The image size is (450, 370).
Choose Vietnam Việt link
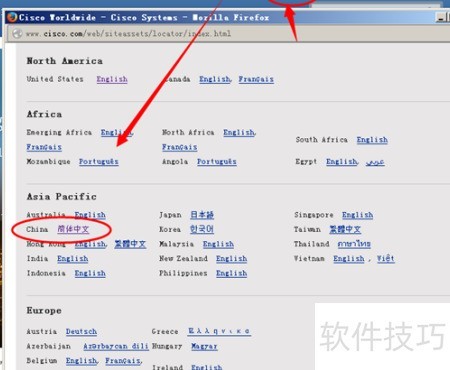pyautogui.click(x=386, y=259)
